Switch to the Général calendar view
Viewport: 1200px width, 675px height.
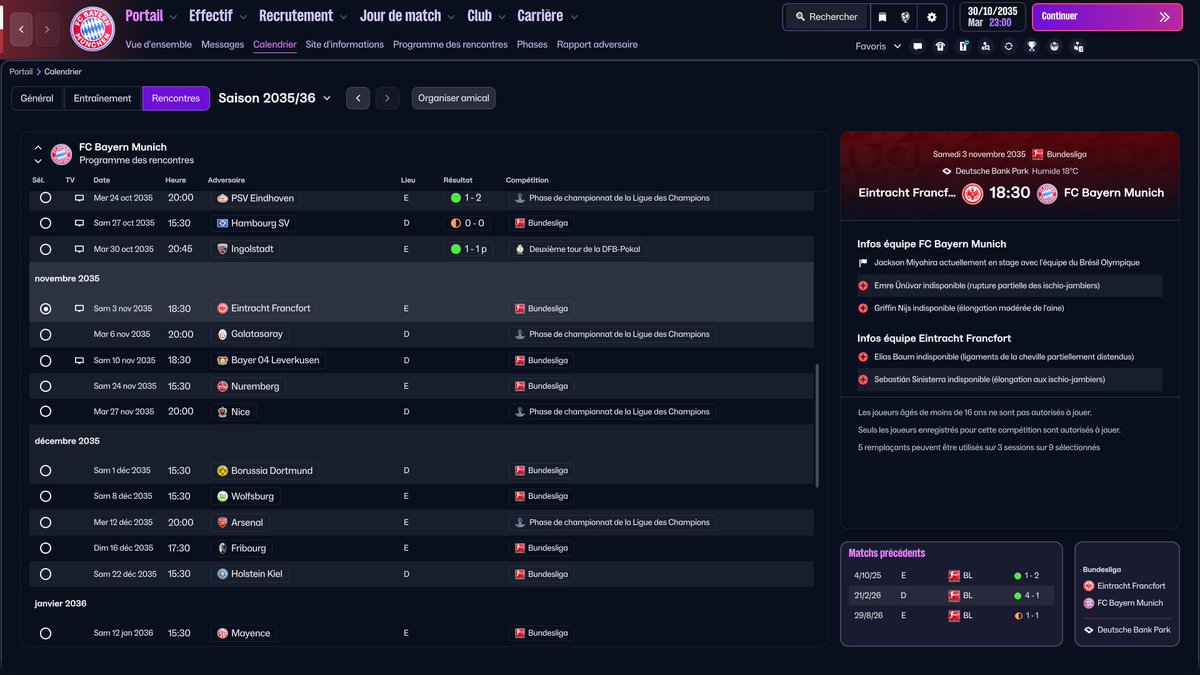pos(37,98)
